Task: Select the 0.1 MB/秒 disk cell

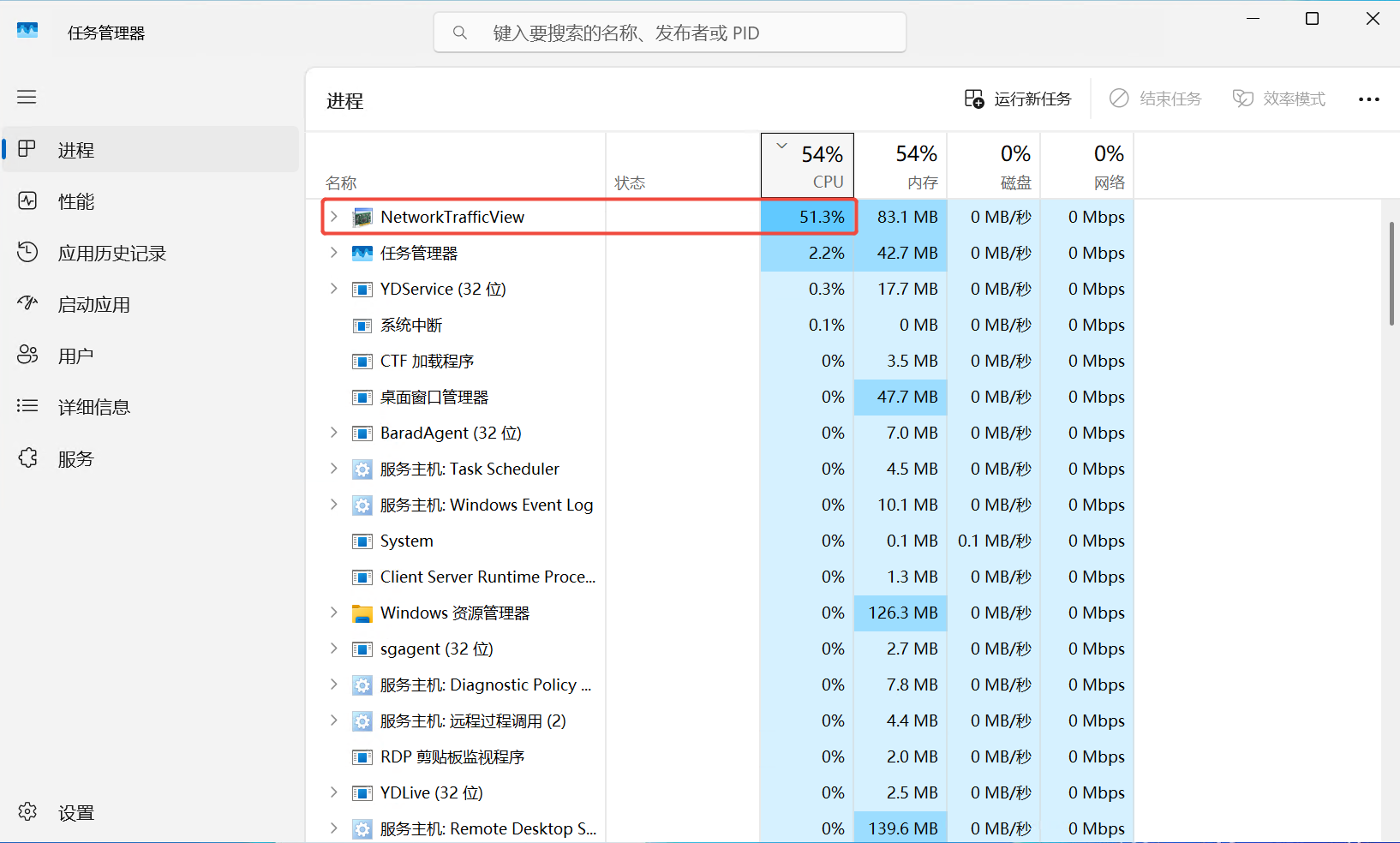Action: tap(994, 541)
